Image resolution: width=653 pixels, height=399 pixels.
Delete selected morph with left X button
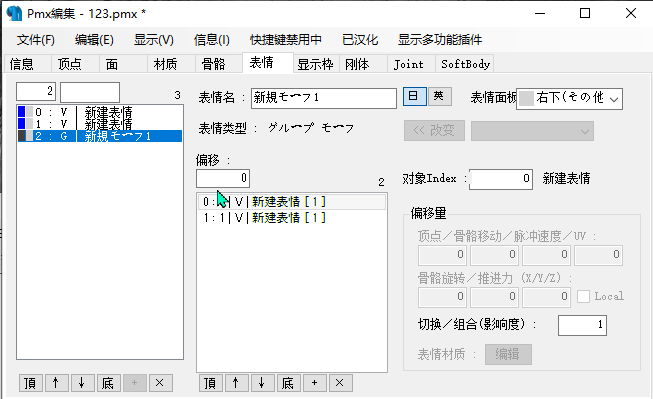pyautogui.click(x=160, y=383)
